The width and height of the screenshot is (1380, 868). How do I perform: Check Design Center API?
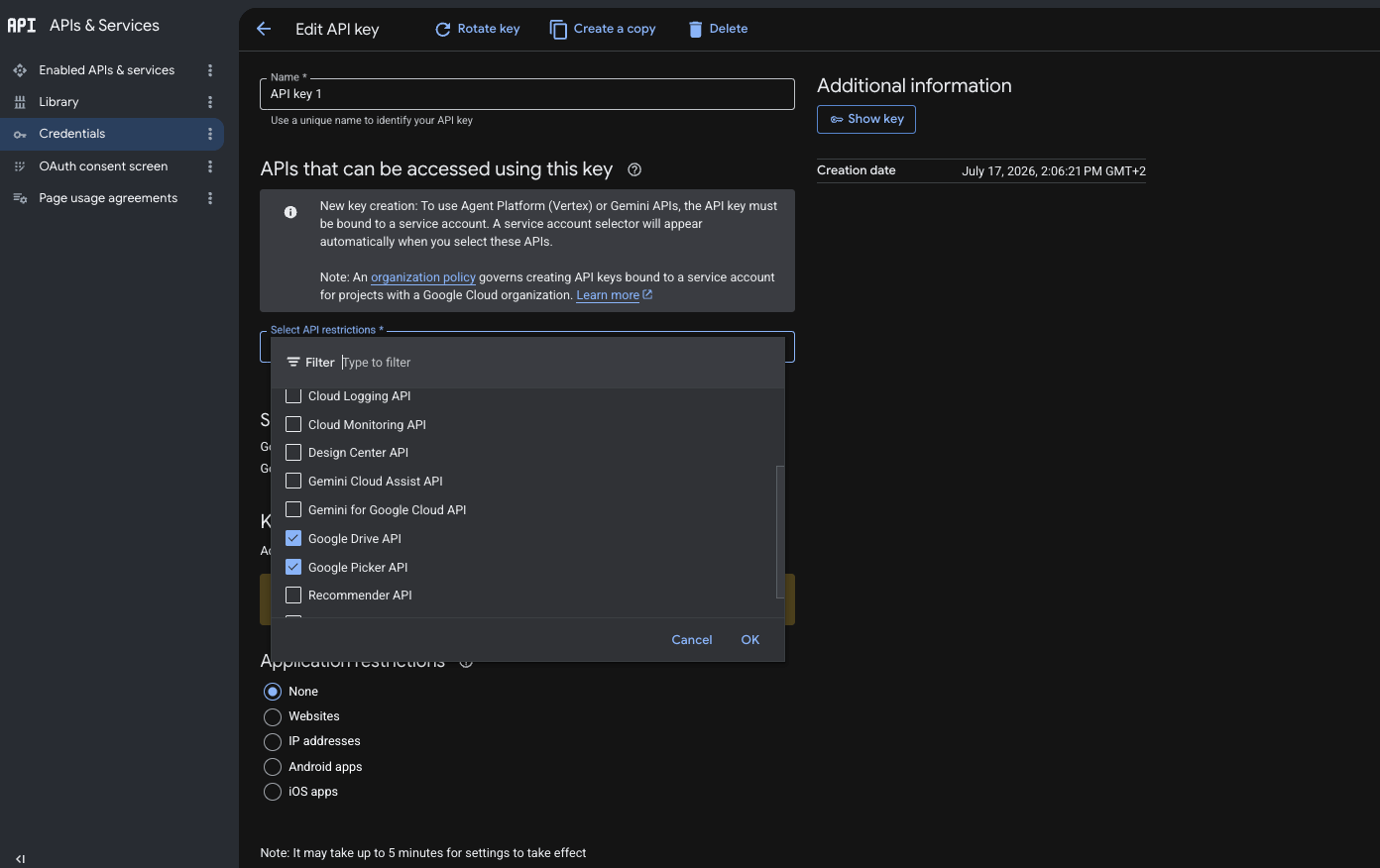coord(293,453)
